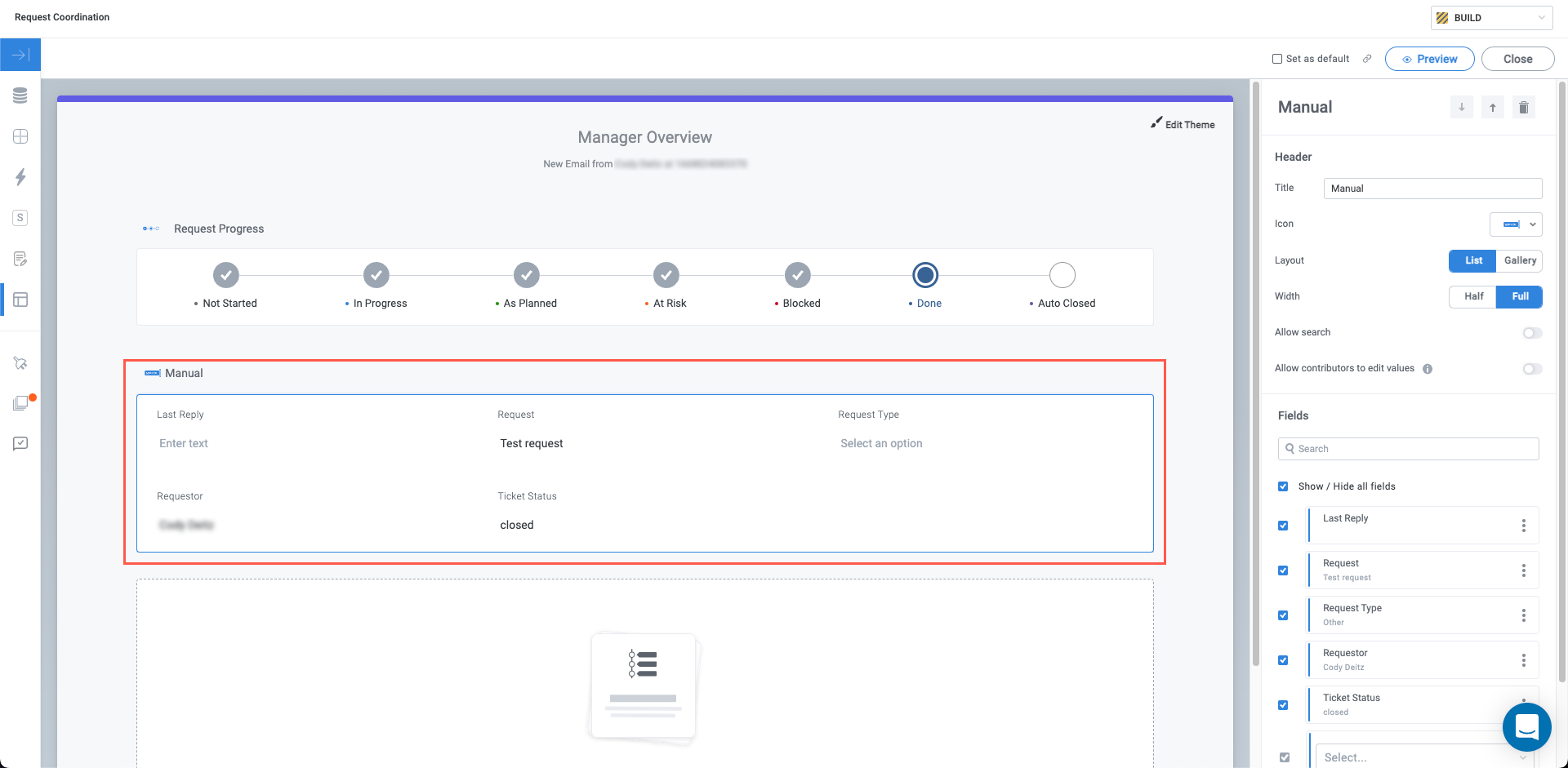Switch layout to Gallery
The image size is (1568, 768).
tap(1520, 260)
